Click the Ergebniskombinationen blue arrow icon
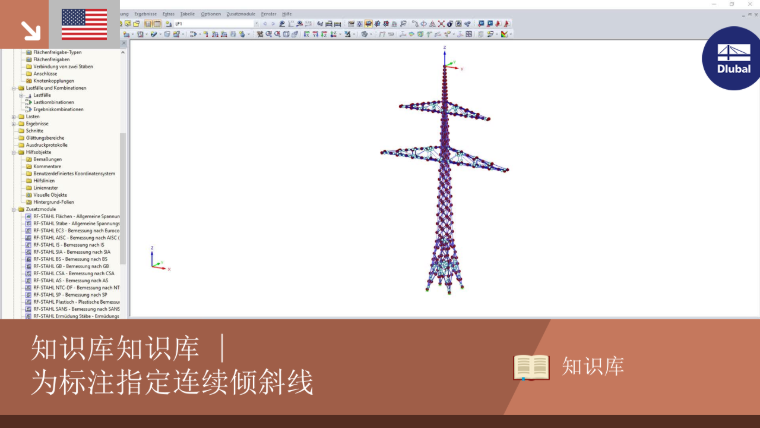 (29, 110)
